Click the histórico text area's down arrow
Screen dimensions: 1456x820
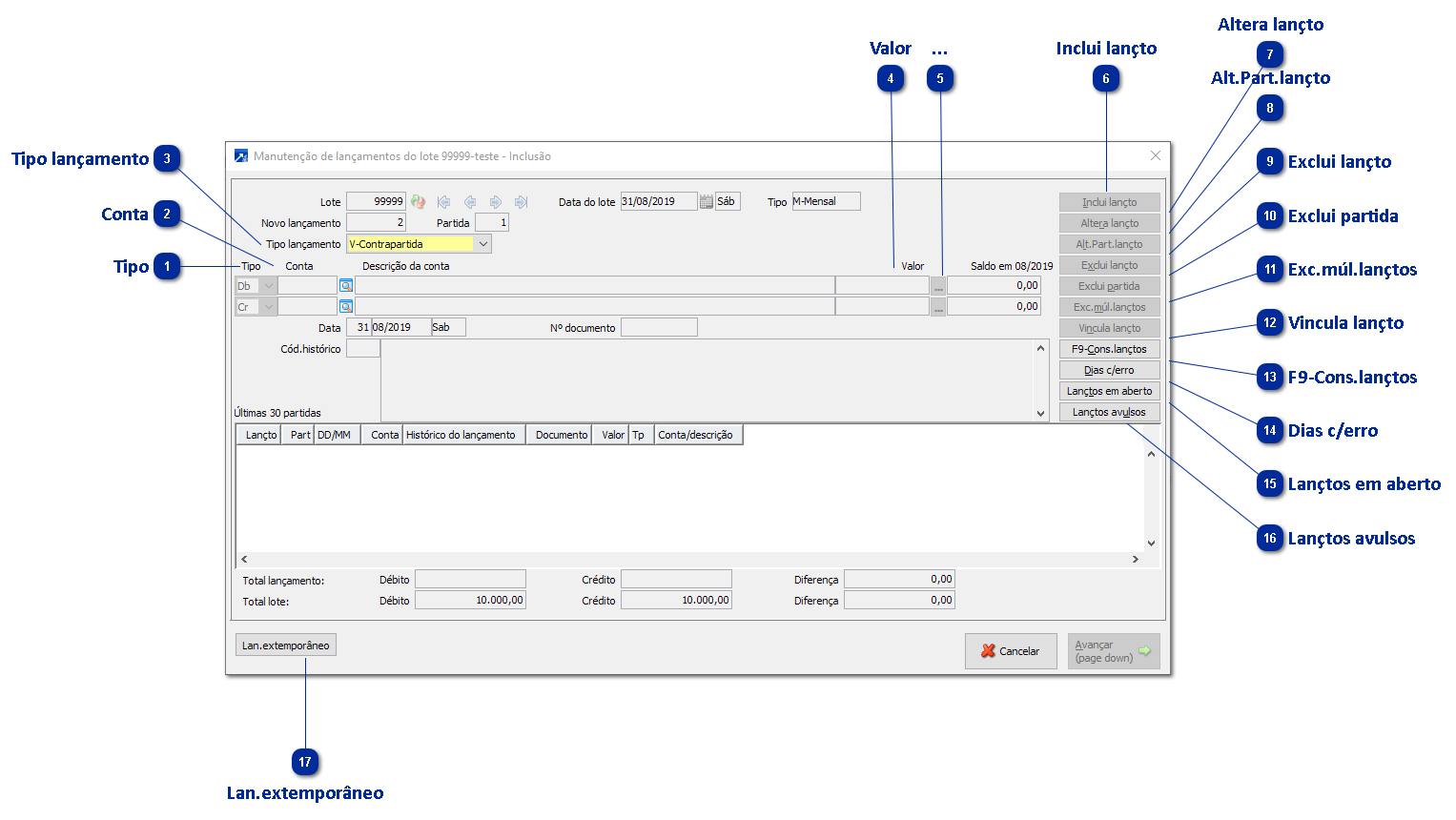(x=1040, y=413)
